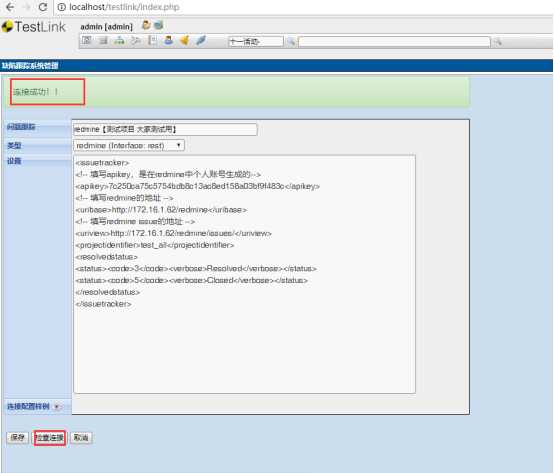Click the Closed status code 5 line
The width and height of the screenshot is (554, 473).
click(191, 280)
